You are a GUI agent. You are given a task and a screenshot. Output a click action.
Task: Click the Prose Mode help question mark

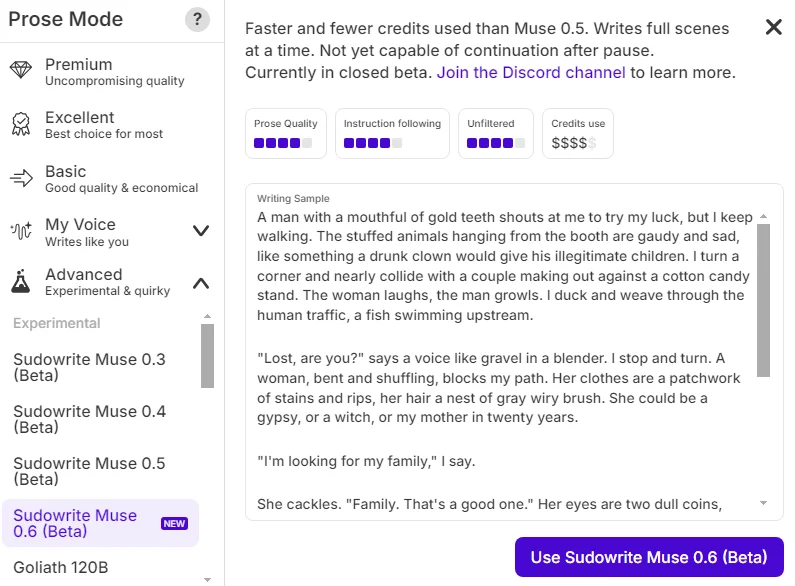[x=198, y=20]
